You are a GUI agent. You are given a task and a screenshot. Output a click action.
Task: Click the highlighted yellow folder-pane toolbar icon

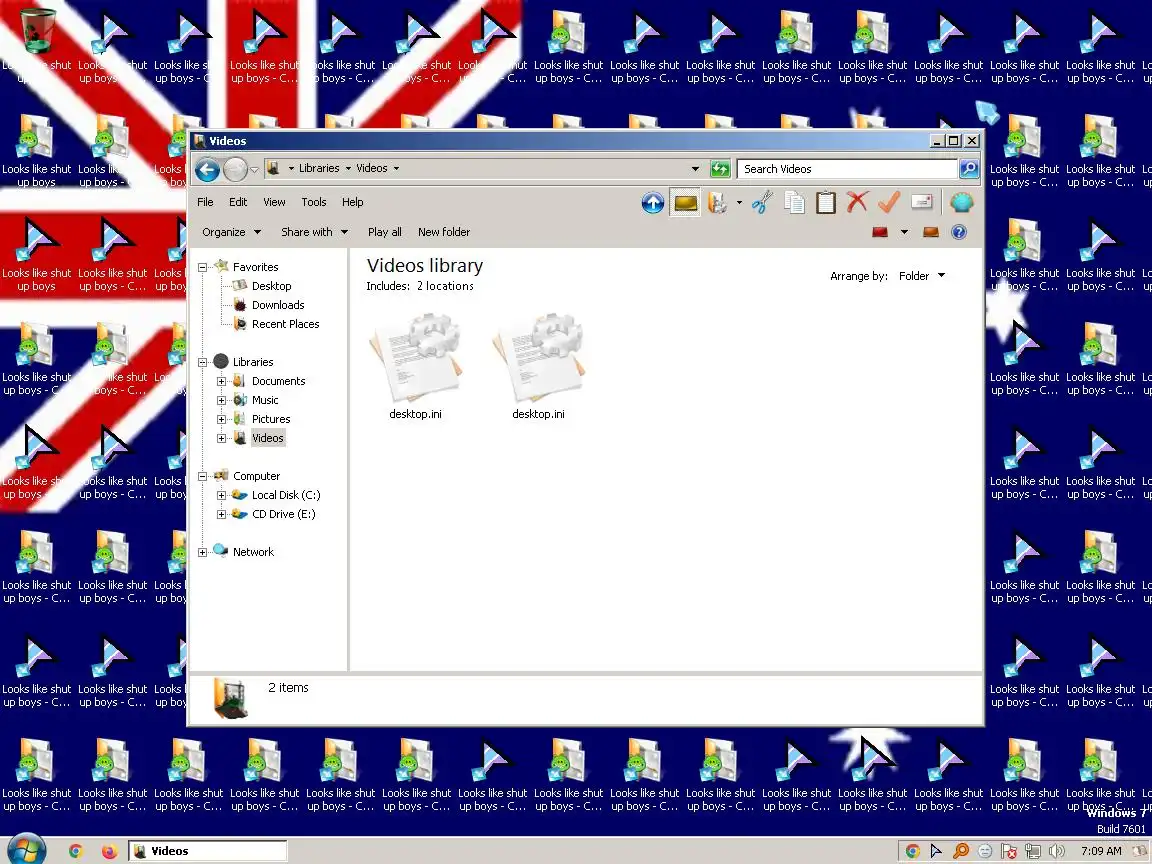(685, 202)
